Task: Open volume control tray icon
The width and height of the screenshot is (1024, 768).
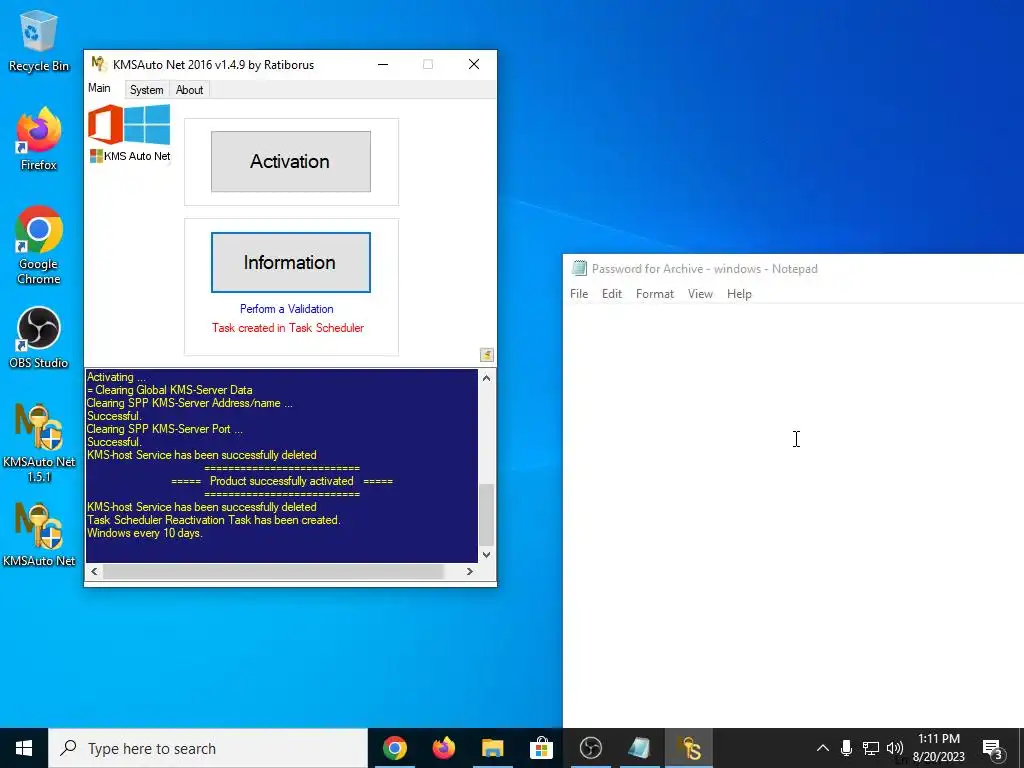Action: click(x=895, y=748)
